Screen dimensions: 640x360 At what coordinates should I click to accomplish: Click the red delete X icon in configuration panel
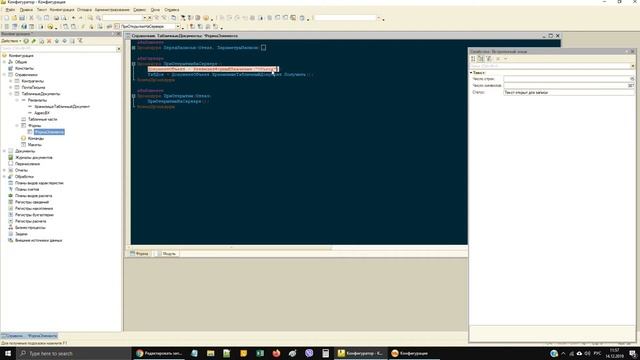(49, 41)
